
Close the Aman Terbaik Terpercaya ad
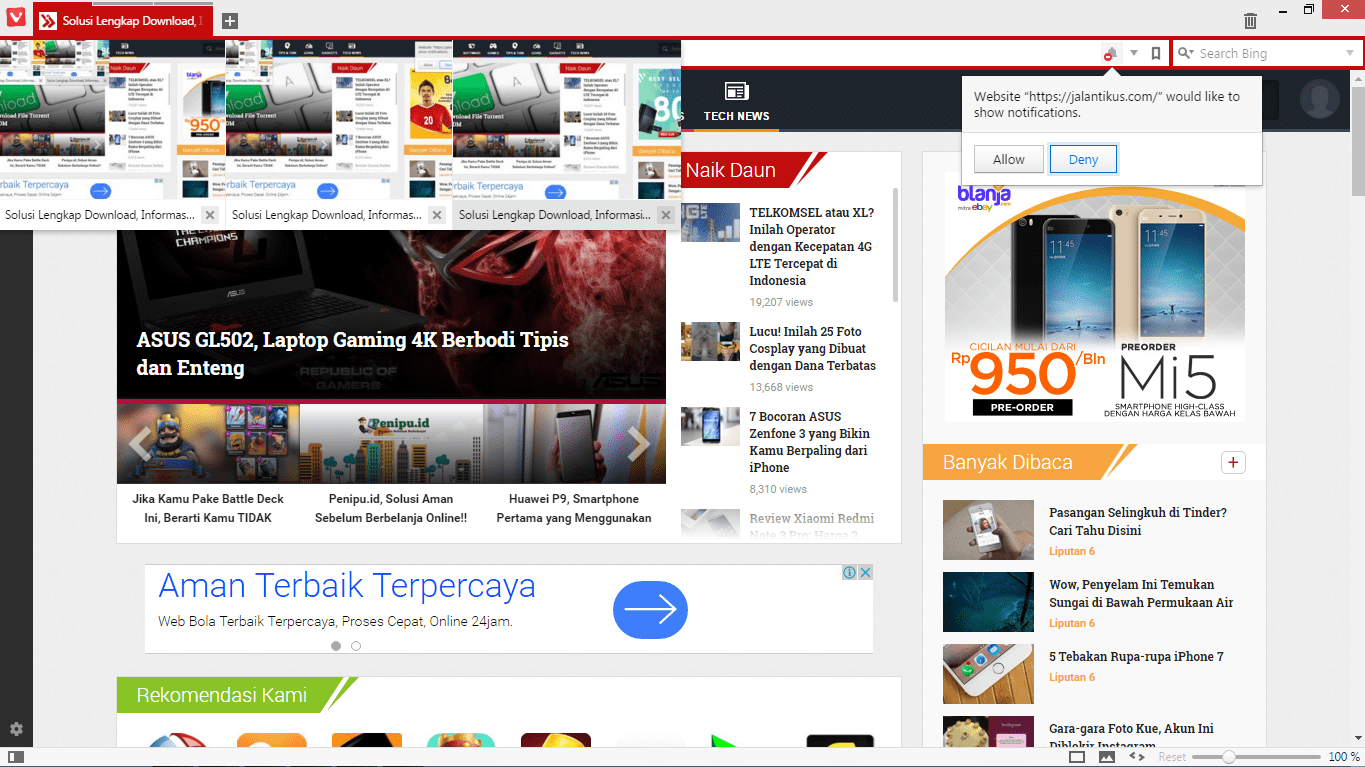pyautogui.click(x=865, y=572)
